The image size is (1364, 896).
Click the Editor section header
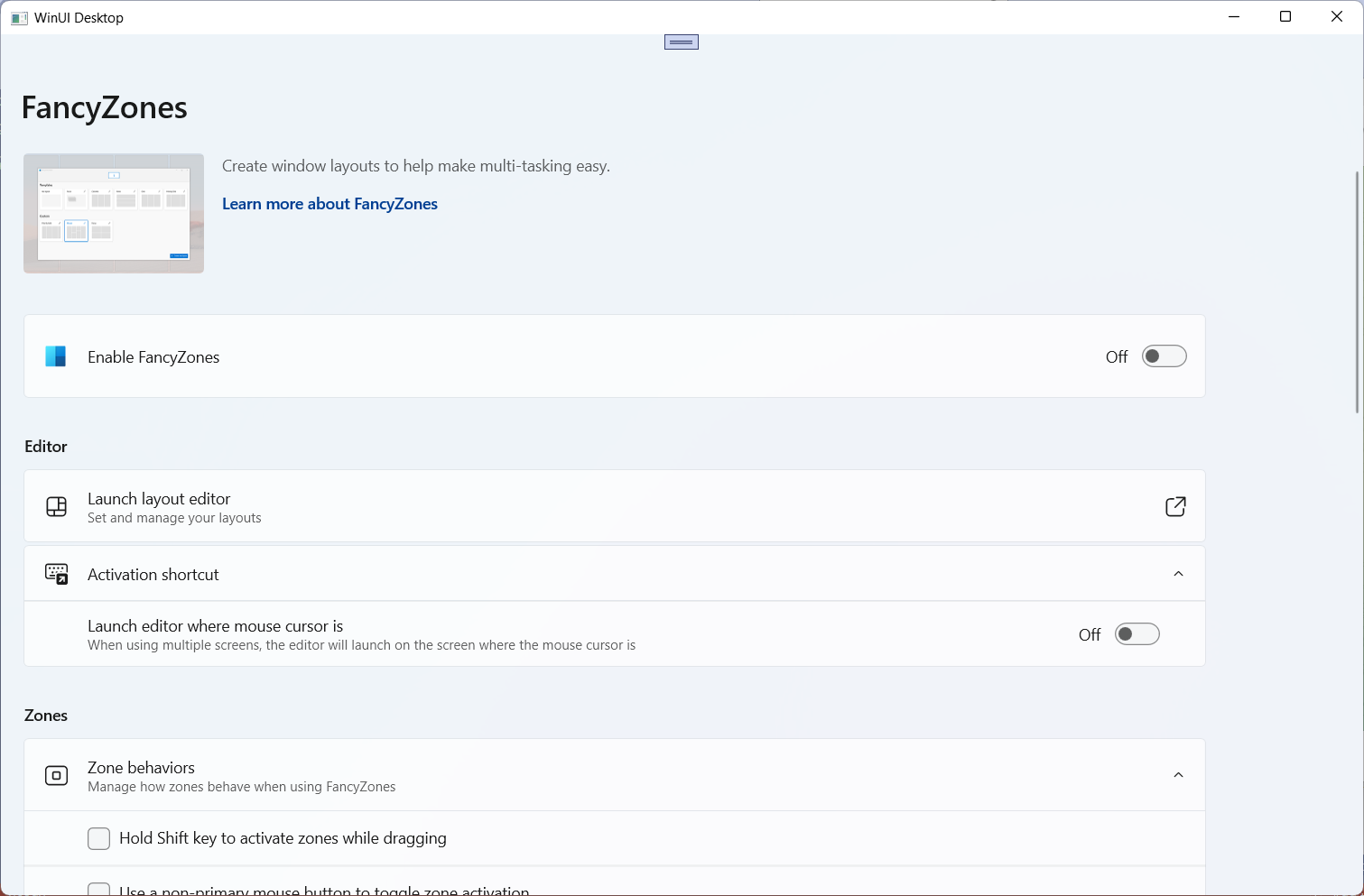coord(46,447)
